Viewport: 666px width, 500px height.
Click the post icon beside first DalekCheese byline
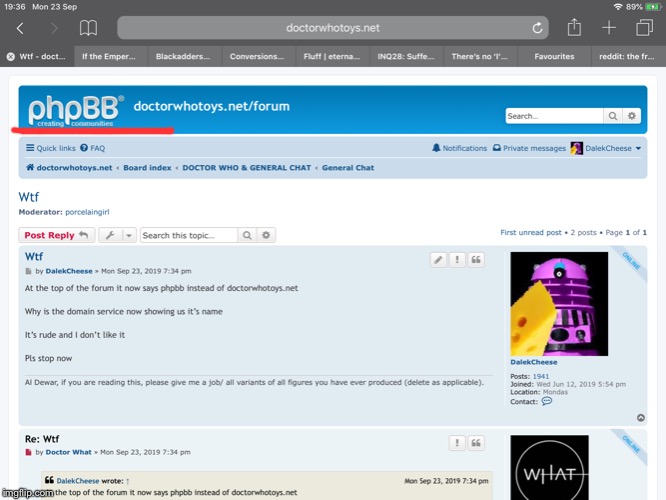click(x=28, y=271)
